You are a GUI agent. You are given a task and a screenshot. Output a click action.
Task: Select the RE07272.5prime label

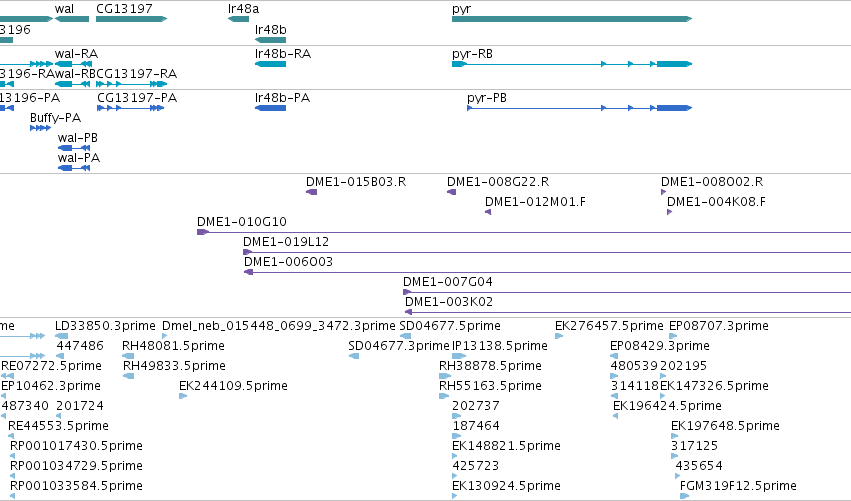52,366
